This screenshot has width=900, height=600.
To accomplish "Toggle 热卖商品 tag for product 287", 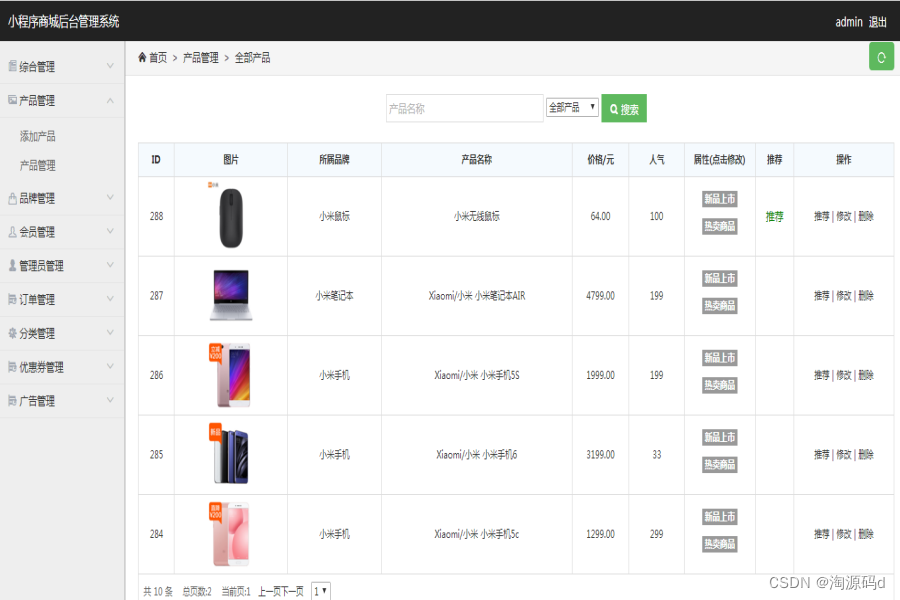I will click(x=720, y=305).
